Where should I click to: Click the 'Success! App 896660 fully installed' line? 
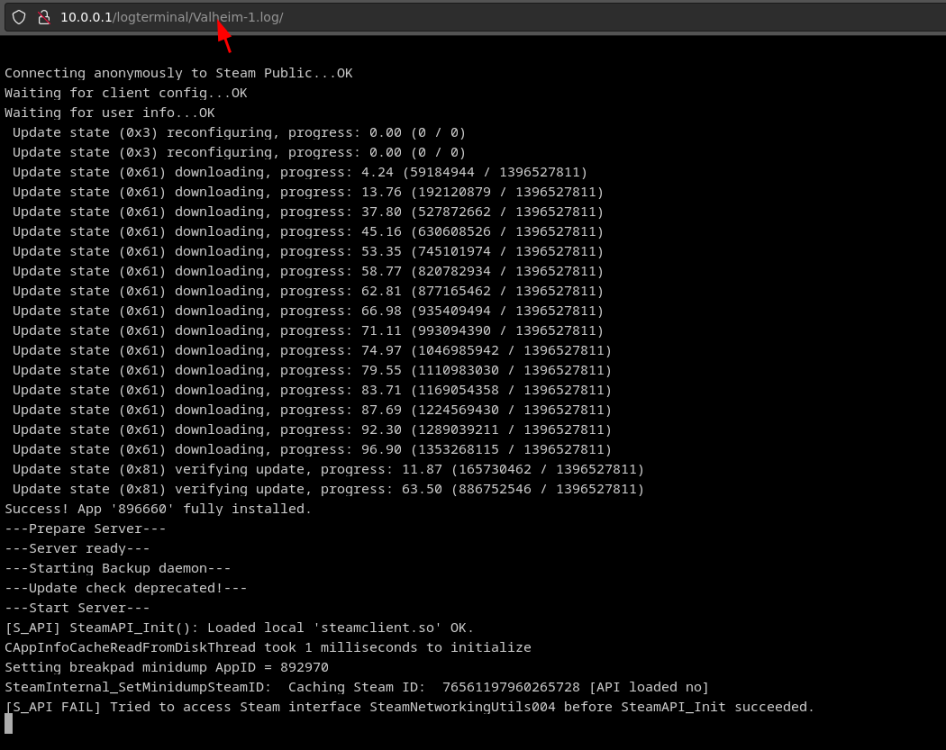coord(158,509)
